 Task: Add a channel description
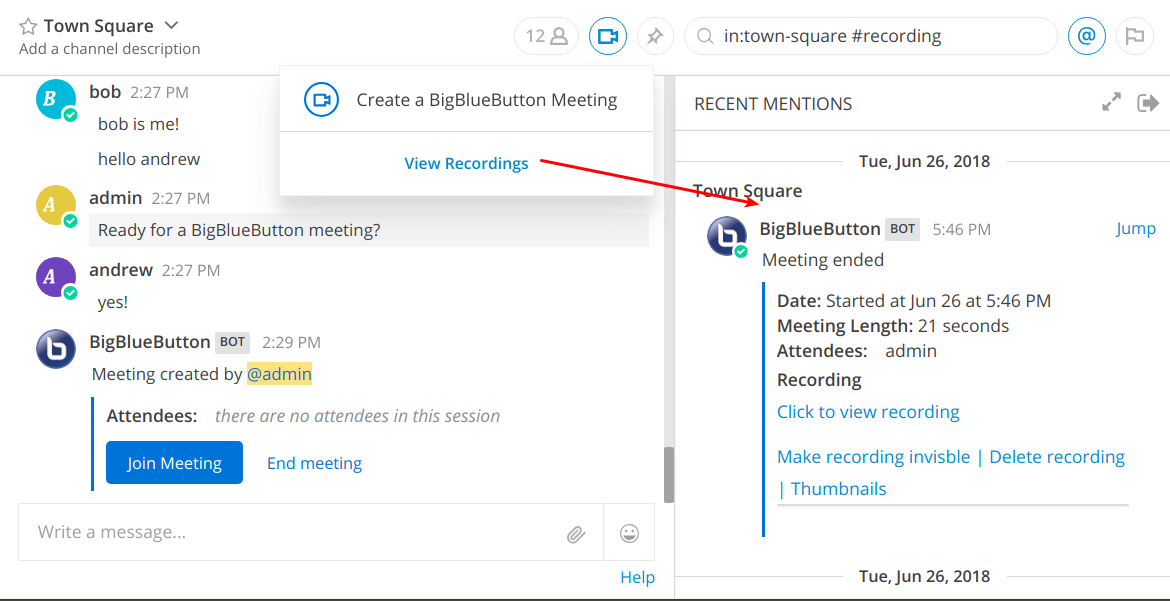[110, 49]
